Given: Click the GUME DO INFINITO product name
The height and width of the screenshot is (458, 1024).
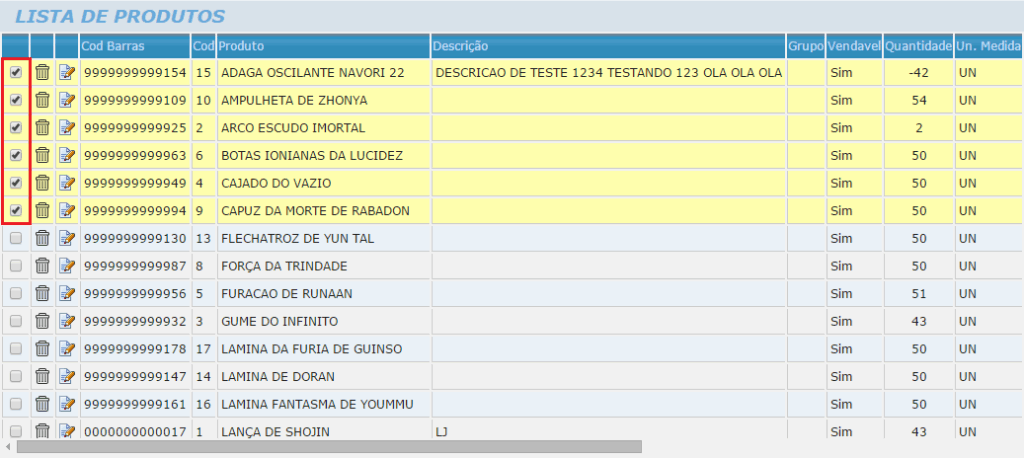Looking at the screenshot, I should 280,321.
